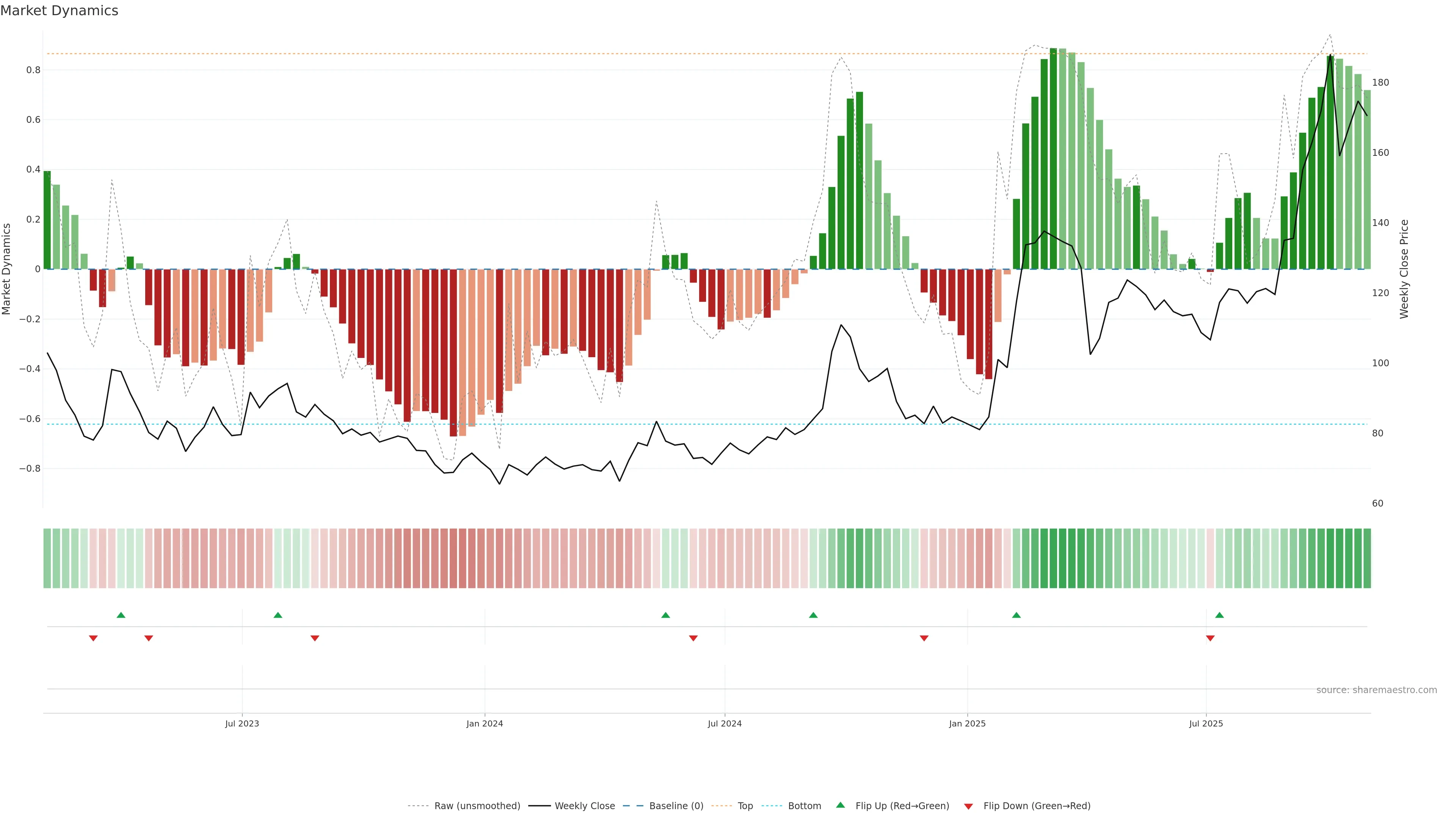Click the Market Dynamics chart title
This screenshot has height=819, width=1456.
tap(60, 11)
